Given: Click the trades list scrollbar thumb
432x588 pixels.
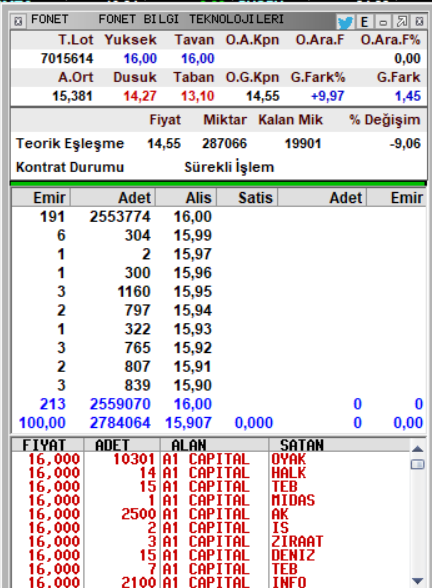Looking at the screenshot, I should pyautogui.click(x=418, y=464).
